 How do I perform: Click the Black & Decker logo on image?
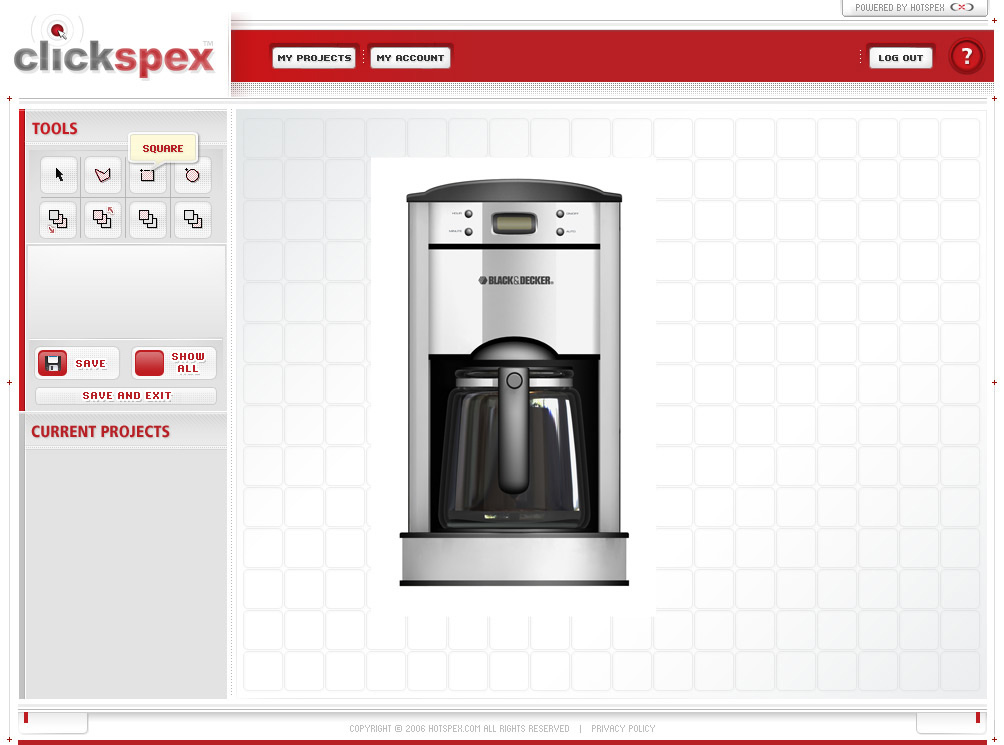(x=515, y=281)
